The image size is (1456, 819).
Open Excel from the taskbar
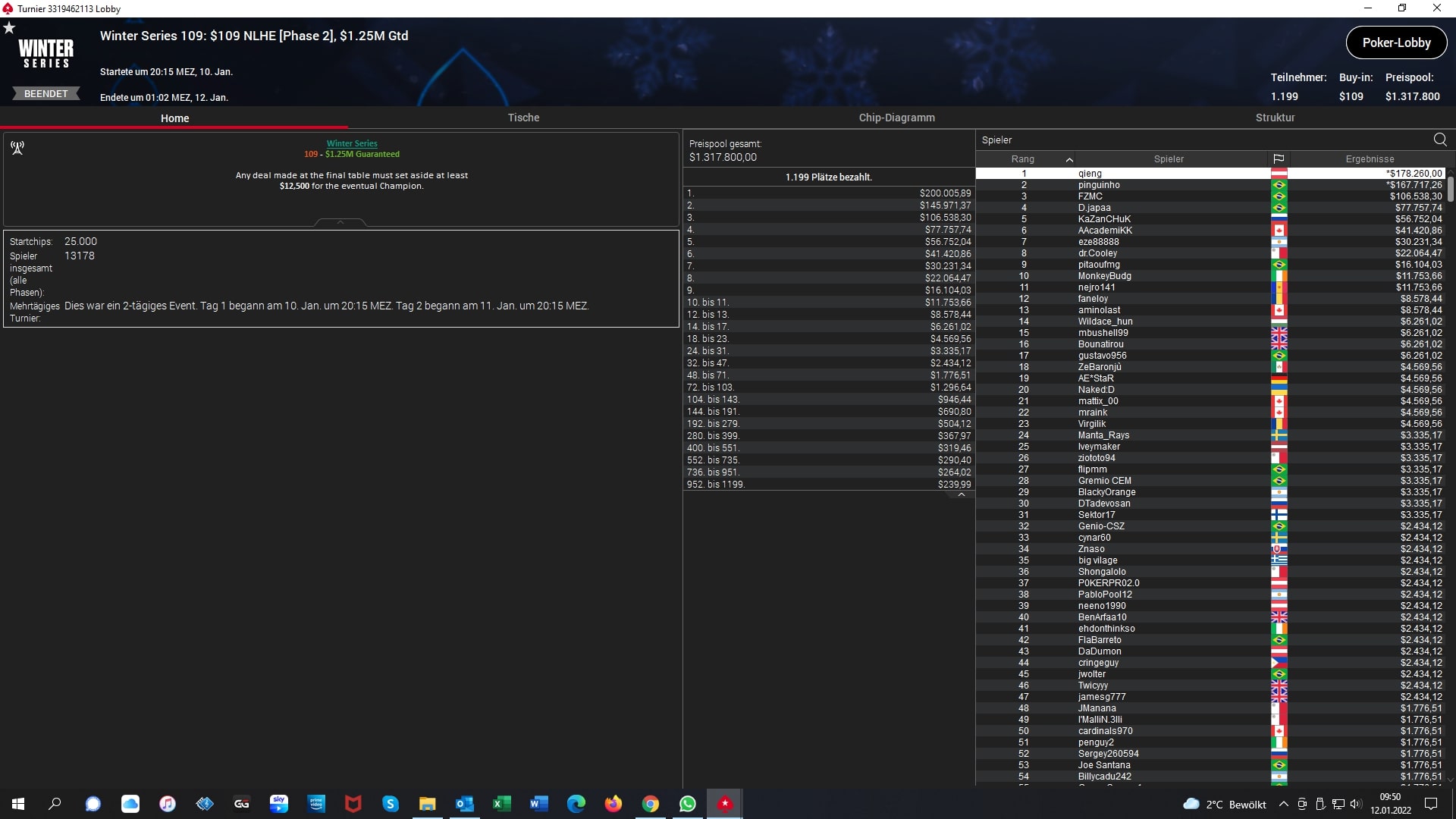501,804
